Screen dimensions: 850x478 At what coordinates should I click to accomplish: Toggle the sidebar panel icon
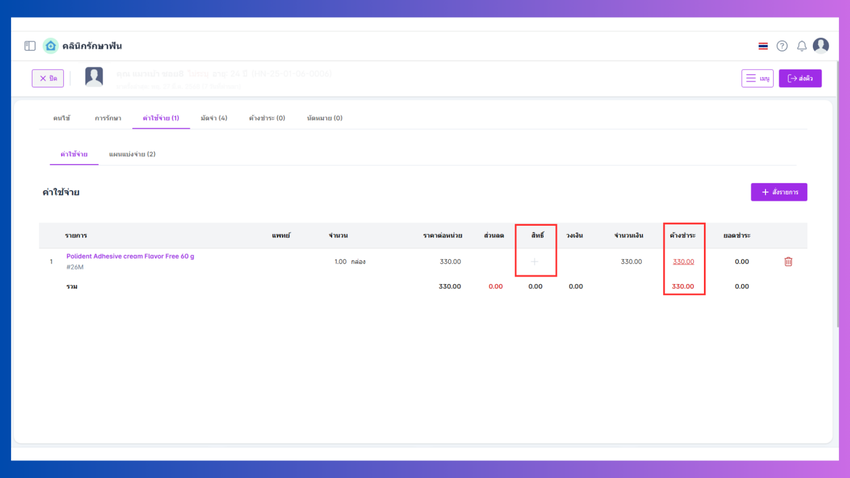click(30, 46)
